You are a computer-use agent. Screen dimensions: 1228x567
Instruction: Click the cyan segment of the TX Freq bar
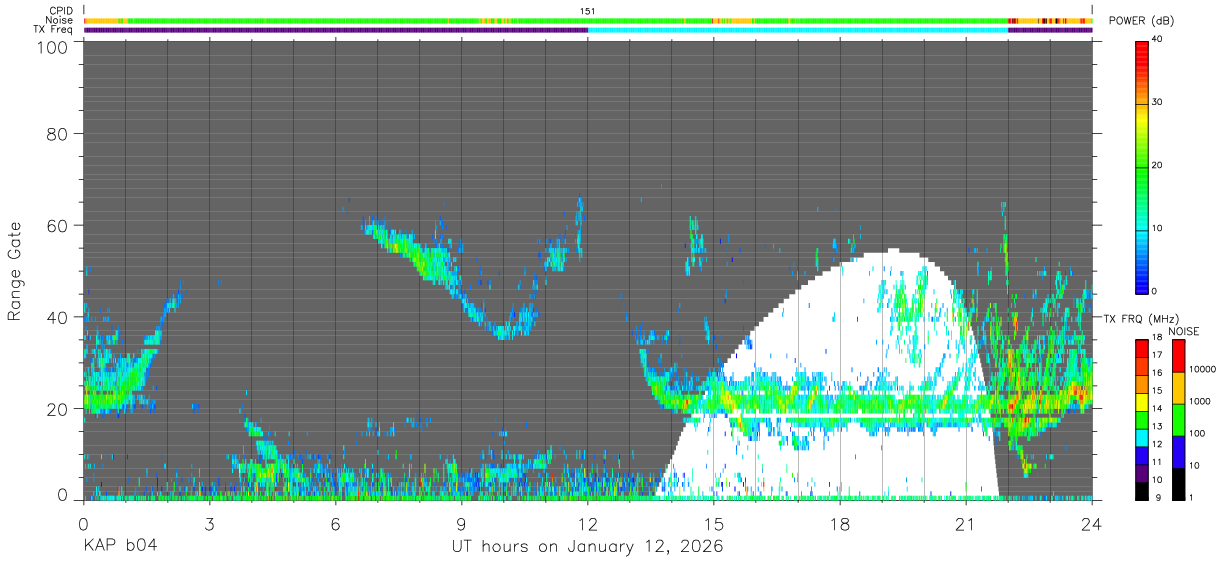click(798, 30)
